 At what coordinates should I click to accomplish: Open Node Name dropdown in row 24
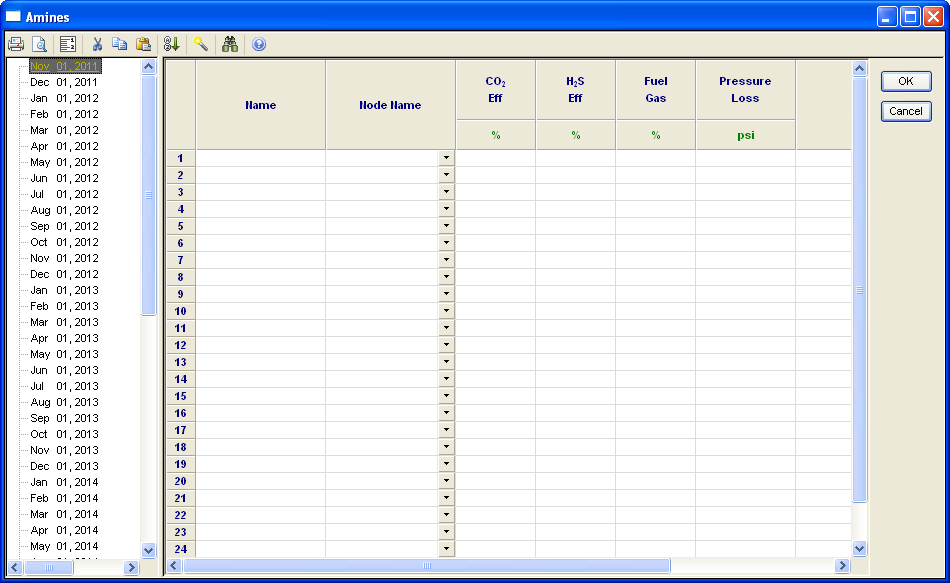coord(446,549)
